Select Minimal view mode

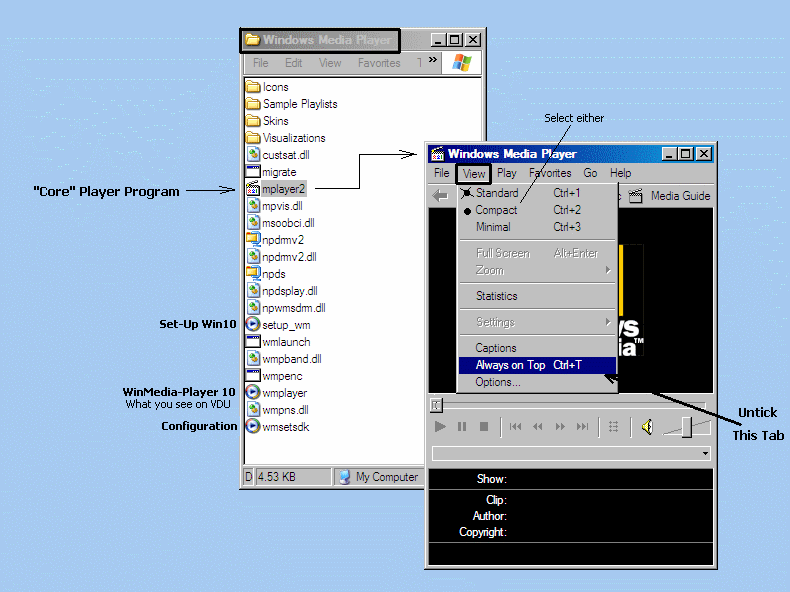pos(538,227)
